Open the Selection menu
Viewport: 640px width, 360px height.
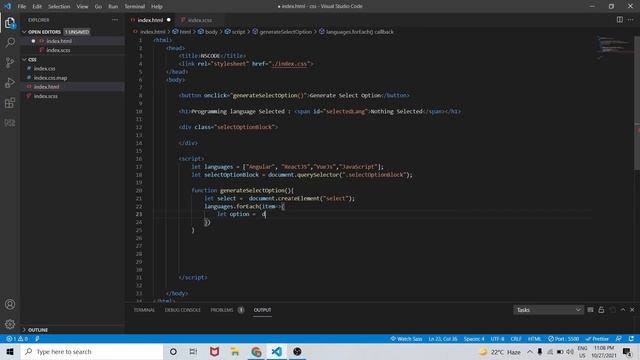[59, 7]
